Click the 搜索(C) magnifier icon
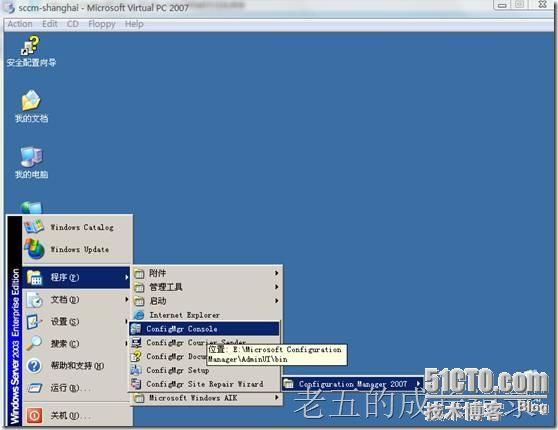 (x=35, y=344)
